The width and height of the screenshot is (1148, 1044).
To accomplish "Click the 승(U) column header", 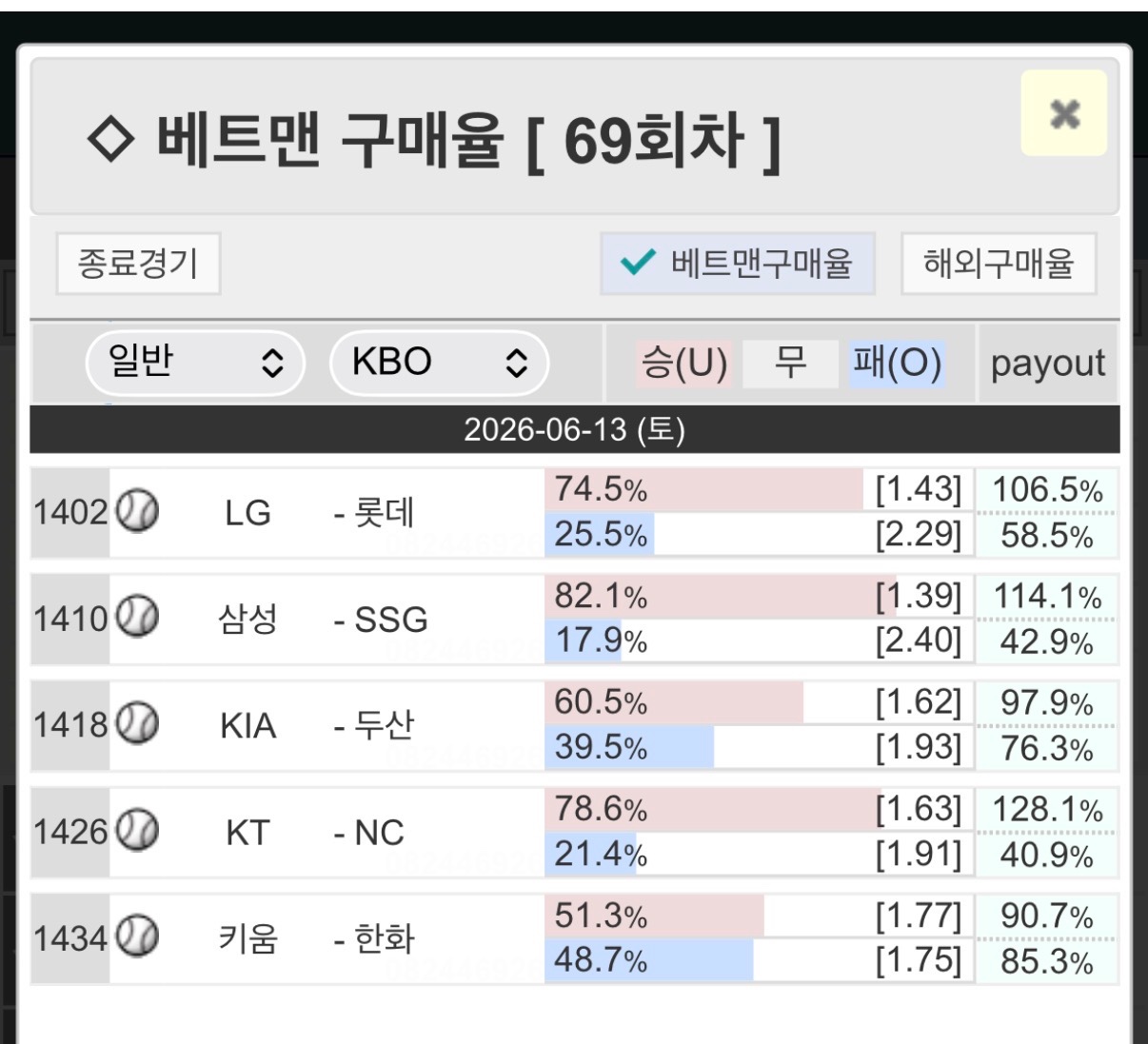I will [x=684, y=364].
